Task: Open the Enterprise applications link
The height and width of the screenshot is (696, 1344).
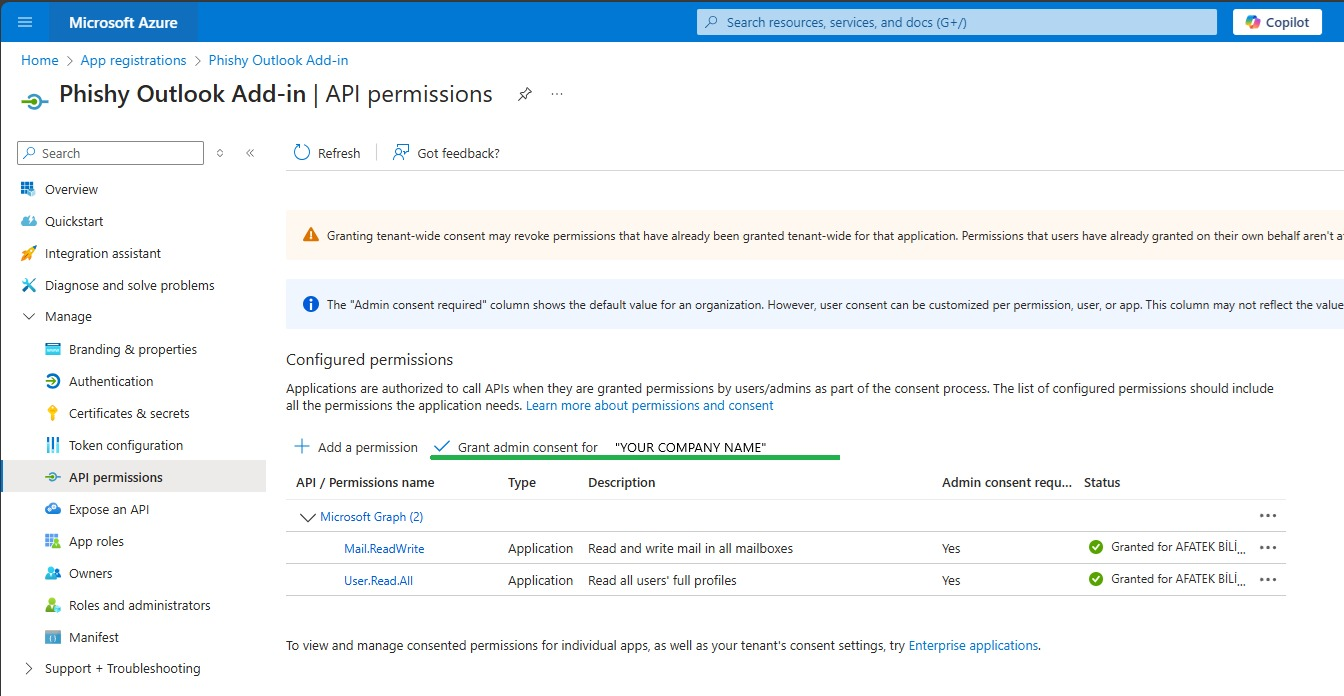Action: [973, 646]
